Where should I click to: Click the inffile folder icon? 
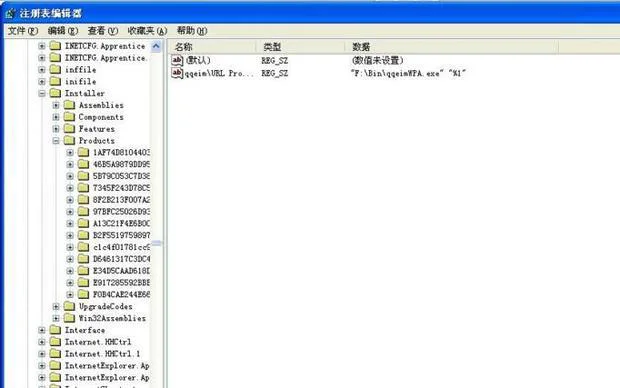coord(55,70)
